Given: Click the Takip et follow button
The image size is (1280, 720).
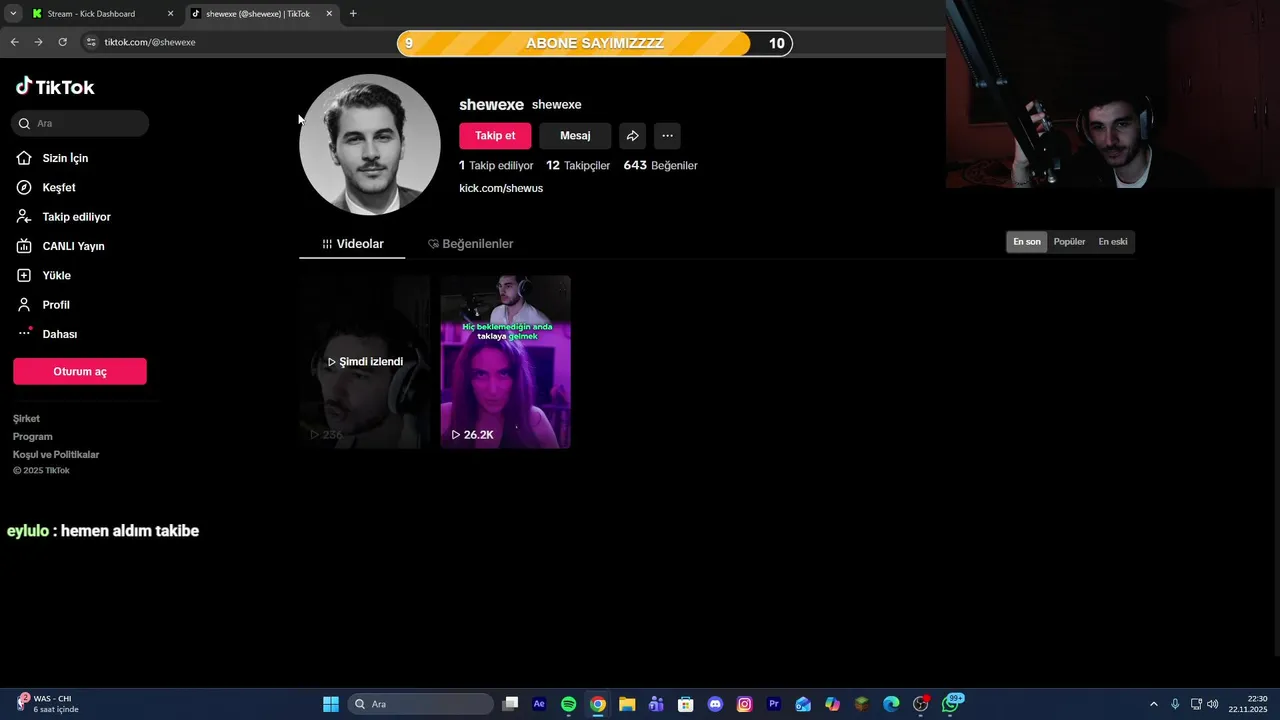Looking at the screenshot, I should 495,136.
